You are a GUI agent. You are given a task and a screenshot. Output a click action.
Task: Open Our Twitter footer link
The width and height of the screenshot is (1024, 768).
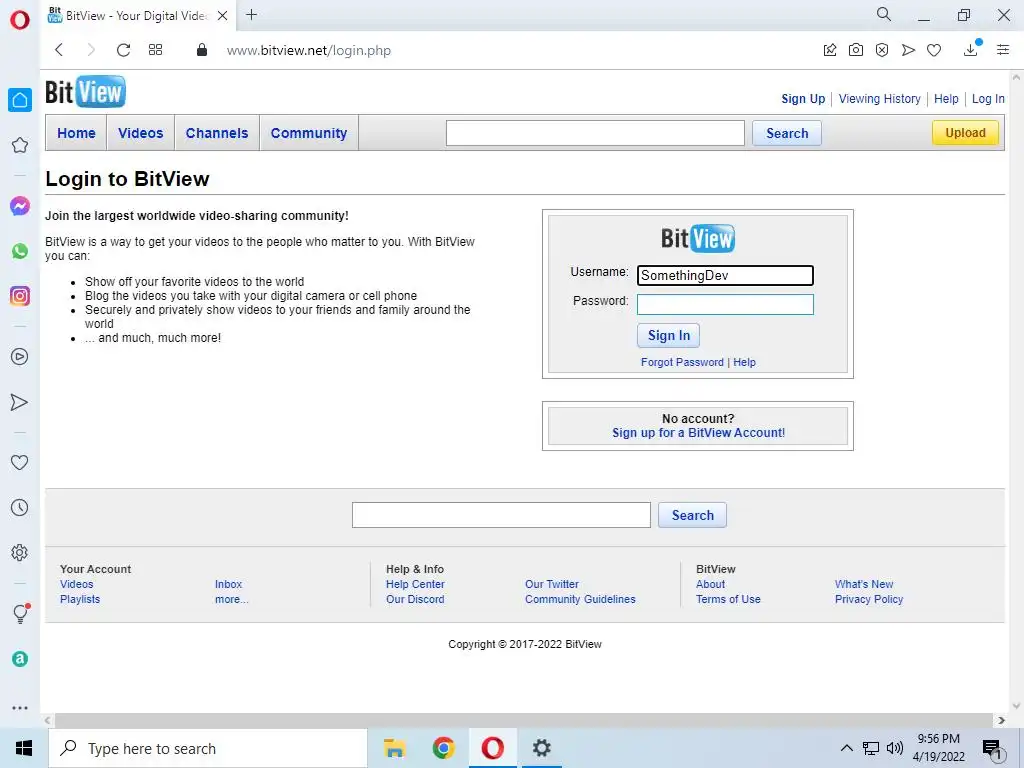tap(552, 584)
